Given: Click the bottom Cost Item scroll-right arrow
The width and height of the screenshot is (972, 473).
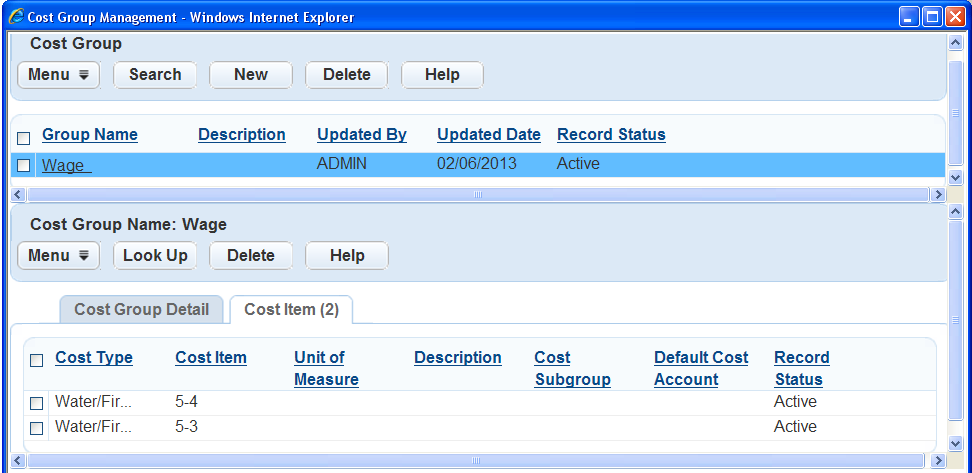Looking at the screenshot, I should pyautogui.click(x=938, y=461).
